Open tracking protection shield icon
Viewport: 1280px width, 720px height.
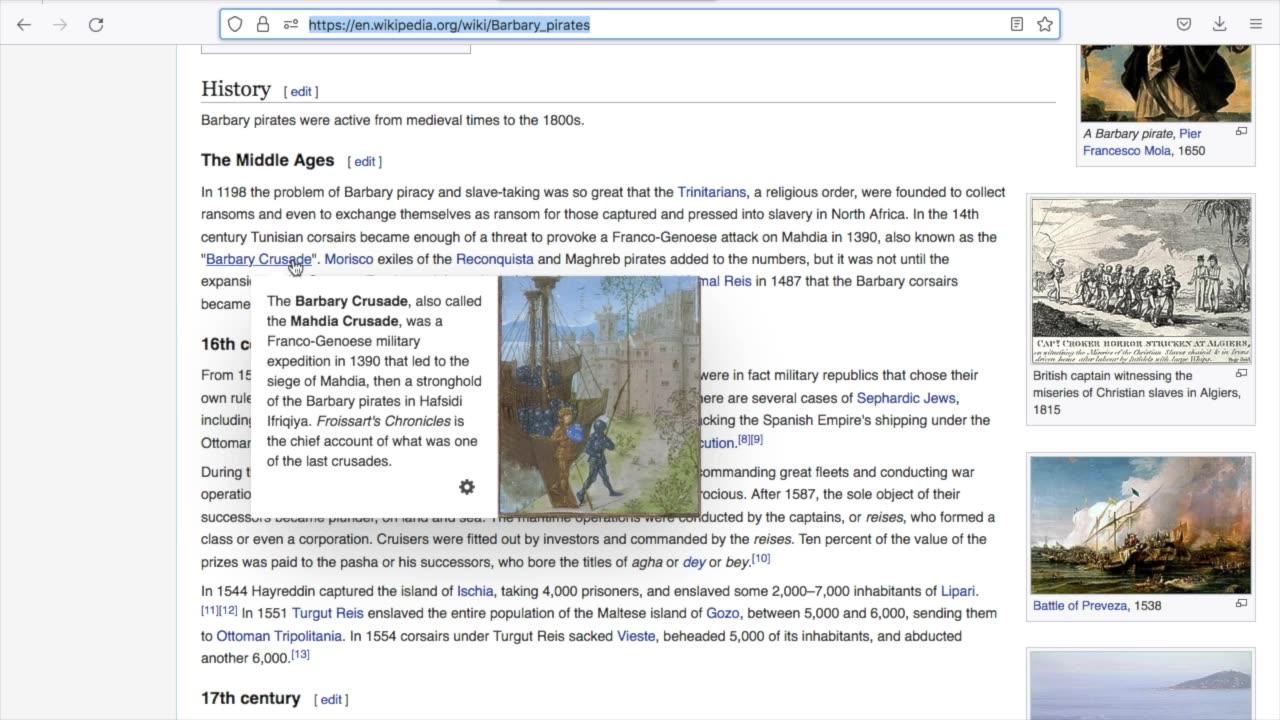tap(235, 24)
